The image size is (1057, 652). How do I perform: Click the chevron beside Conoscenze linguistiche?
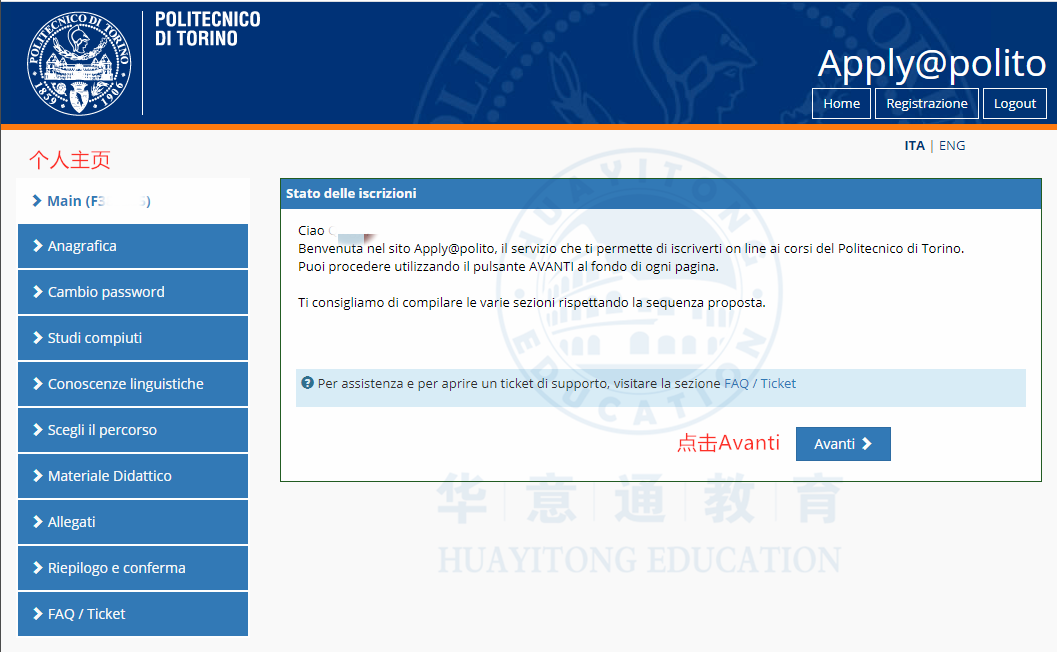click(x=38, y=384)
